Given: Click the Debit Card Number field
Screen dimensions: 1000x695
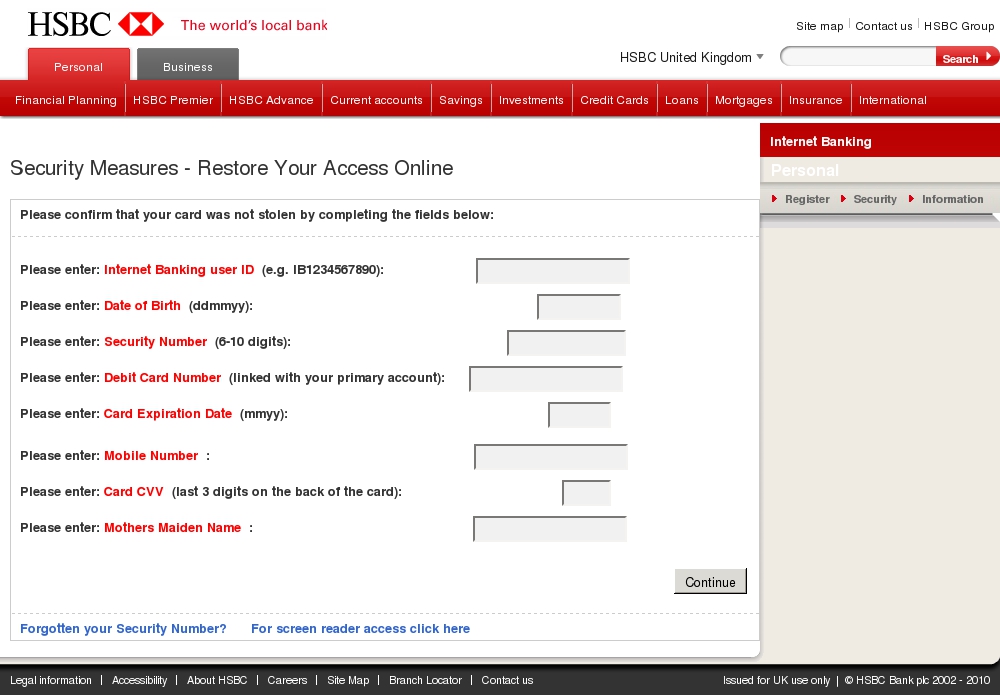Looking at the screenshot, I should coord(546,379).
